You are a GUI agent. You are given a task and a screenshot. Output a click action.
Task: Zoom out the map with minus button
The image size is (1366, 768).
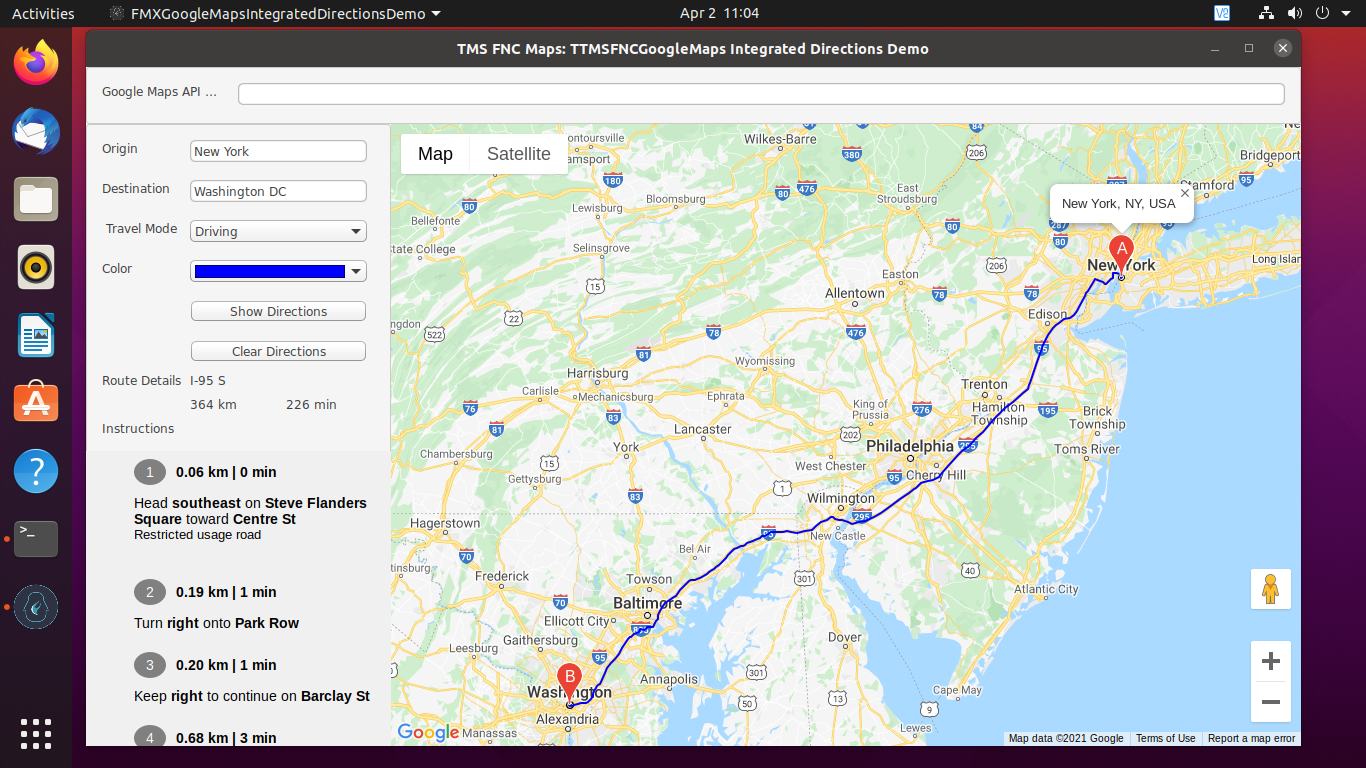1271,702
